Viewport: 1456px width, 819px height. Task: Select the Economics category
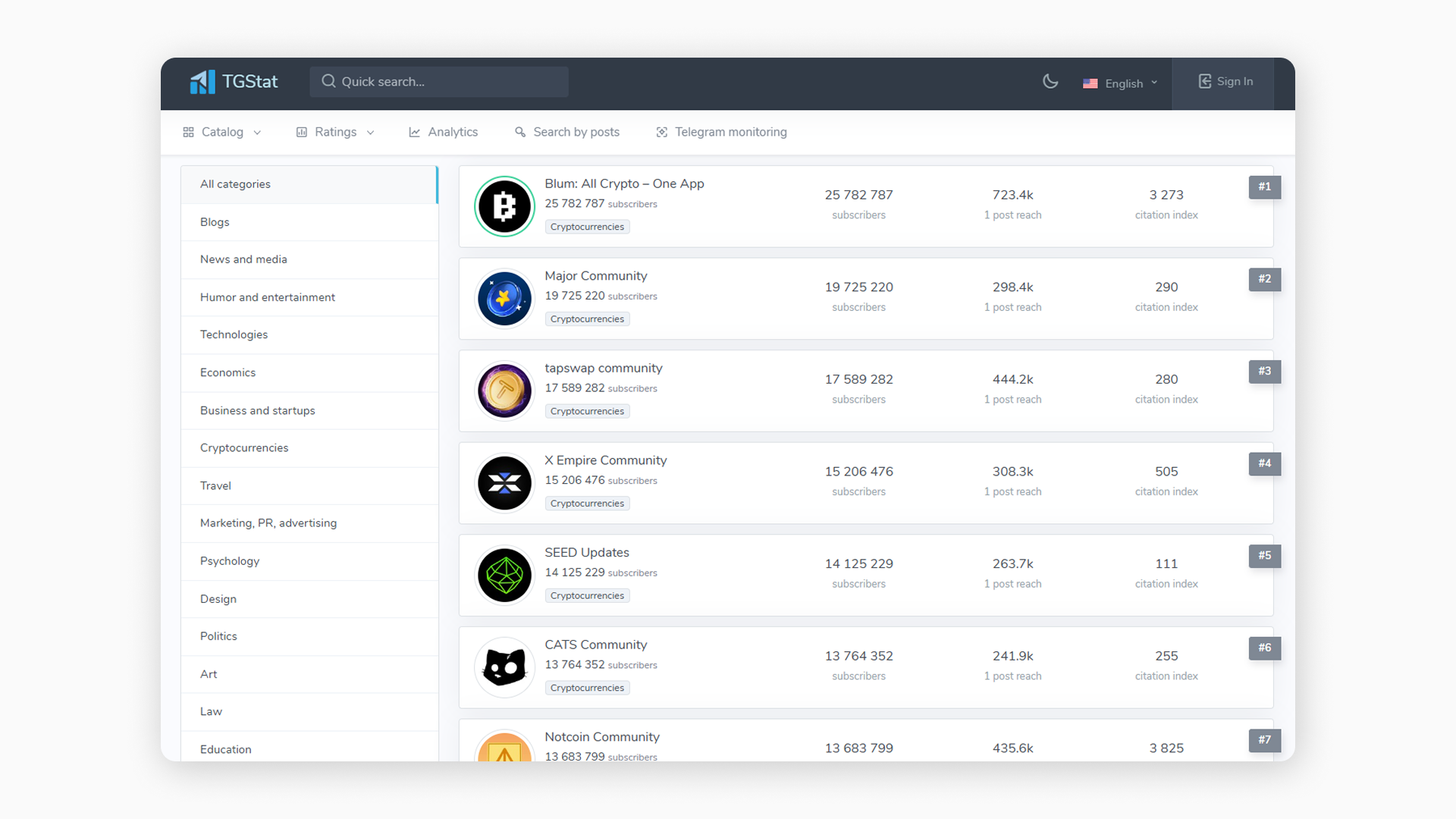[309, 372]
